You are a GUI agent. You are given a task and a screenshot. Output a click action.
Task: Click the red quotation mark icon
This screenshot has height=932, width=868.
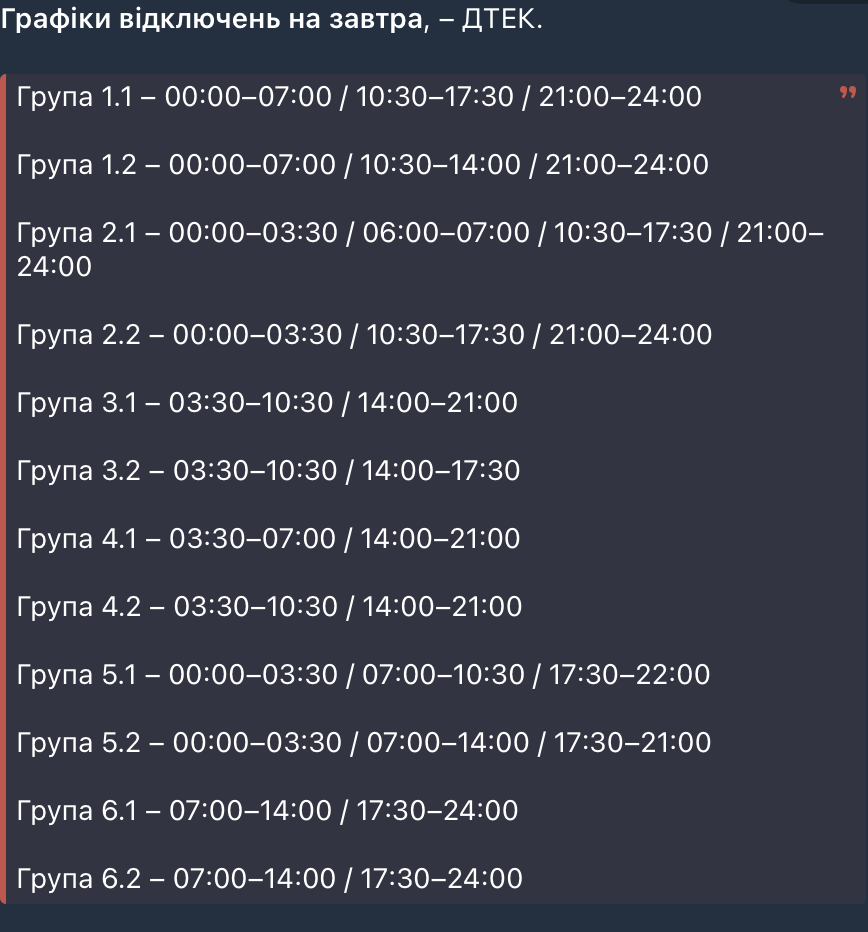point(848,94)
